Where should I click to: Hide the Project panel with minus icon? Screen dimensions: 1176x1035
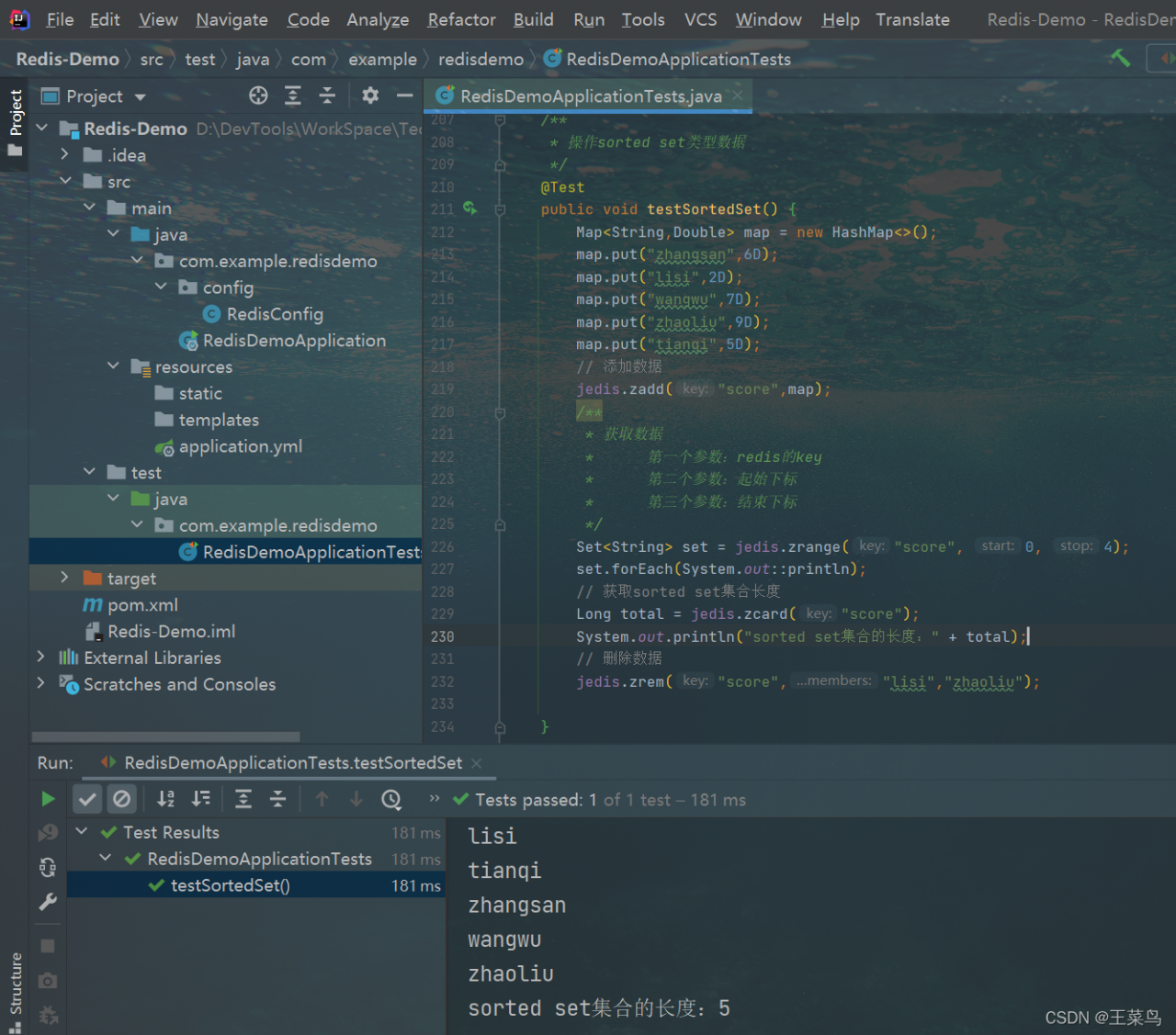[404, 96]
